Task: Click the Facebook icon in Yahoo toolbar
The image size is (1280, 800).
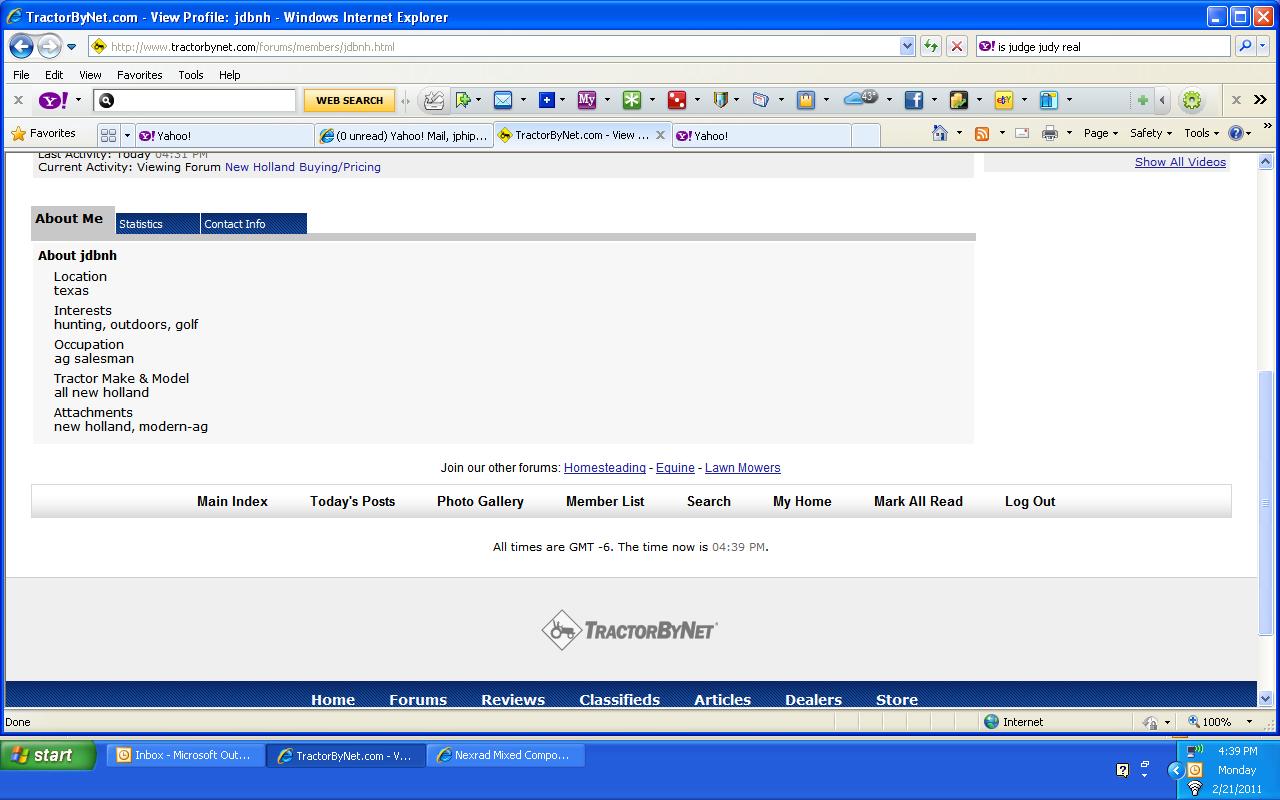Action: click(913, 100)
